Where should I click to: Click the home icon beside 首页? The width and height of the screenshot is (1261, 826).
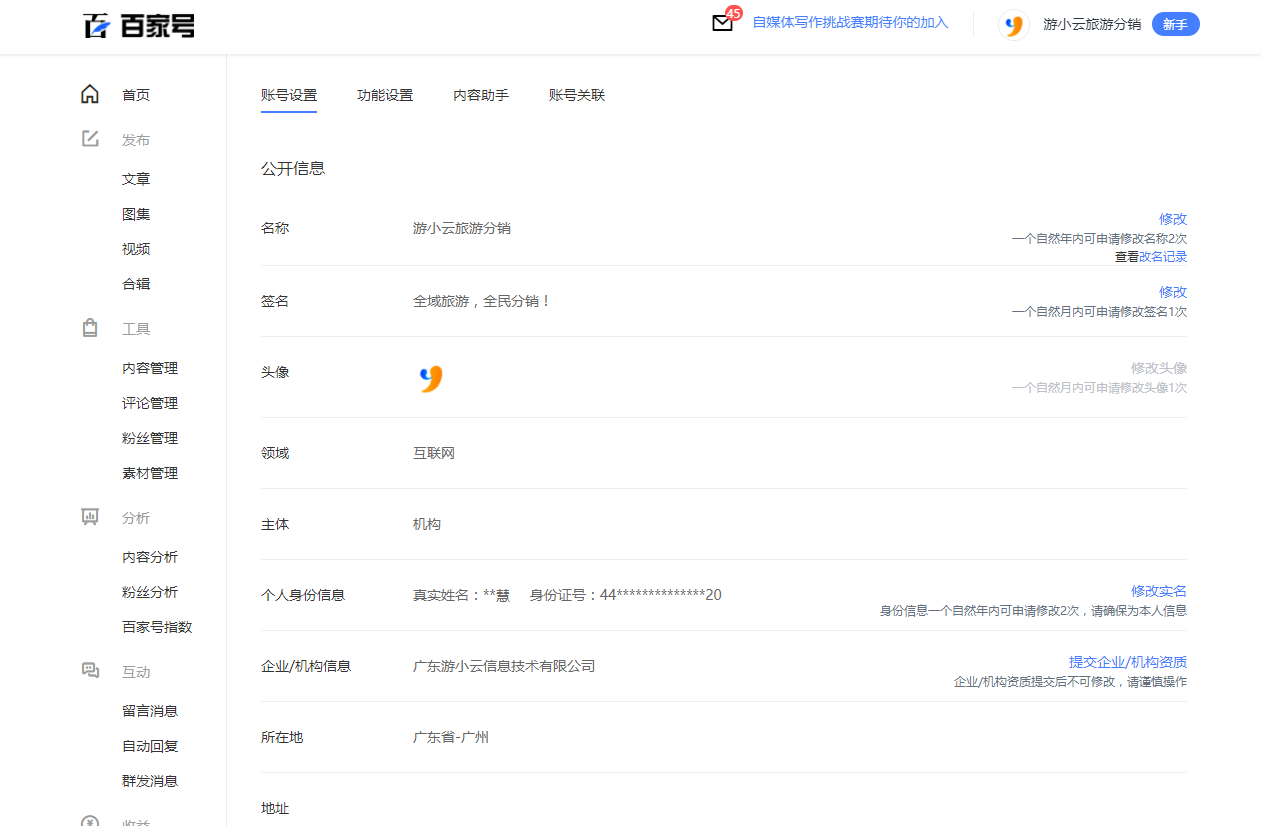click(90, 94)
